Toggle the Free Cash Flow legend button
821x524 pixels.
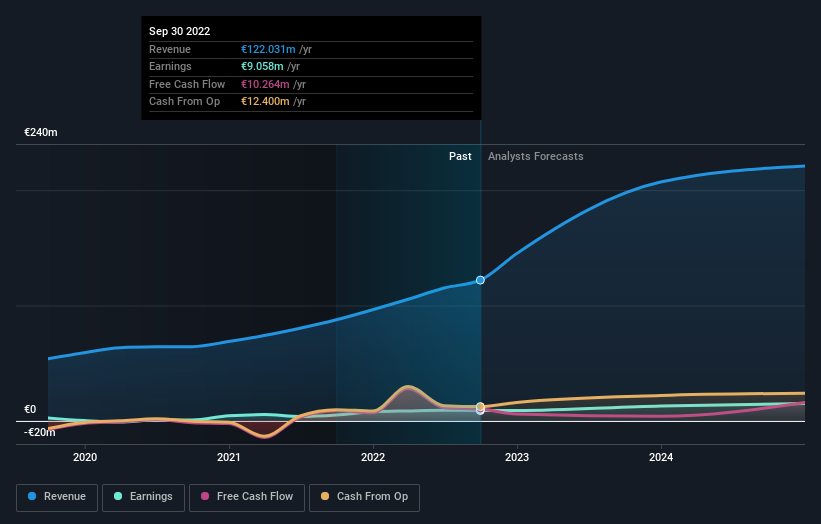point(247,497)
